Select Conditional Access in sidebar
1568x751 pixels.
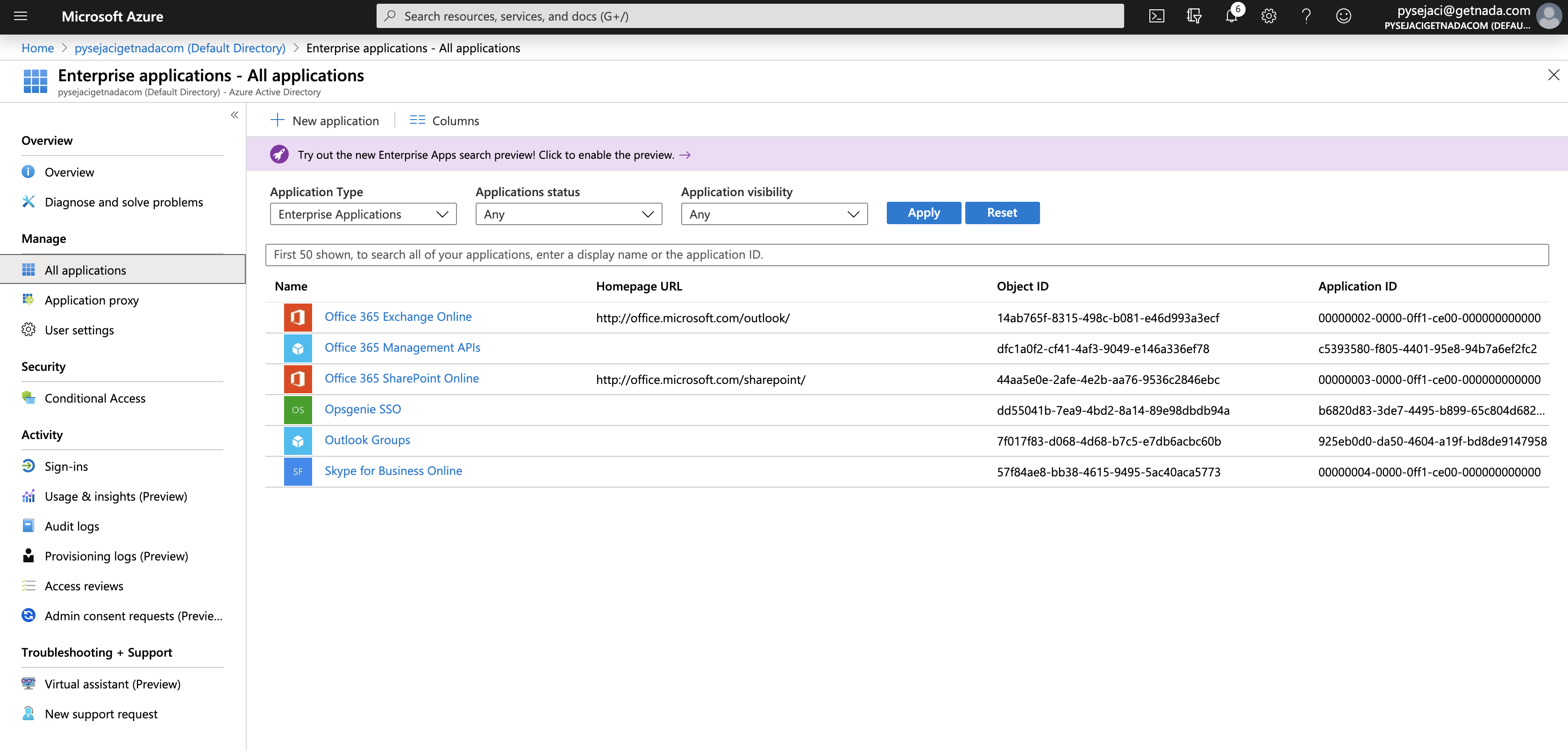pyautogui.click(x=95, y=398)
